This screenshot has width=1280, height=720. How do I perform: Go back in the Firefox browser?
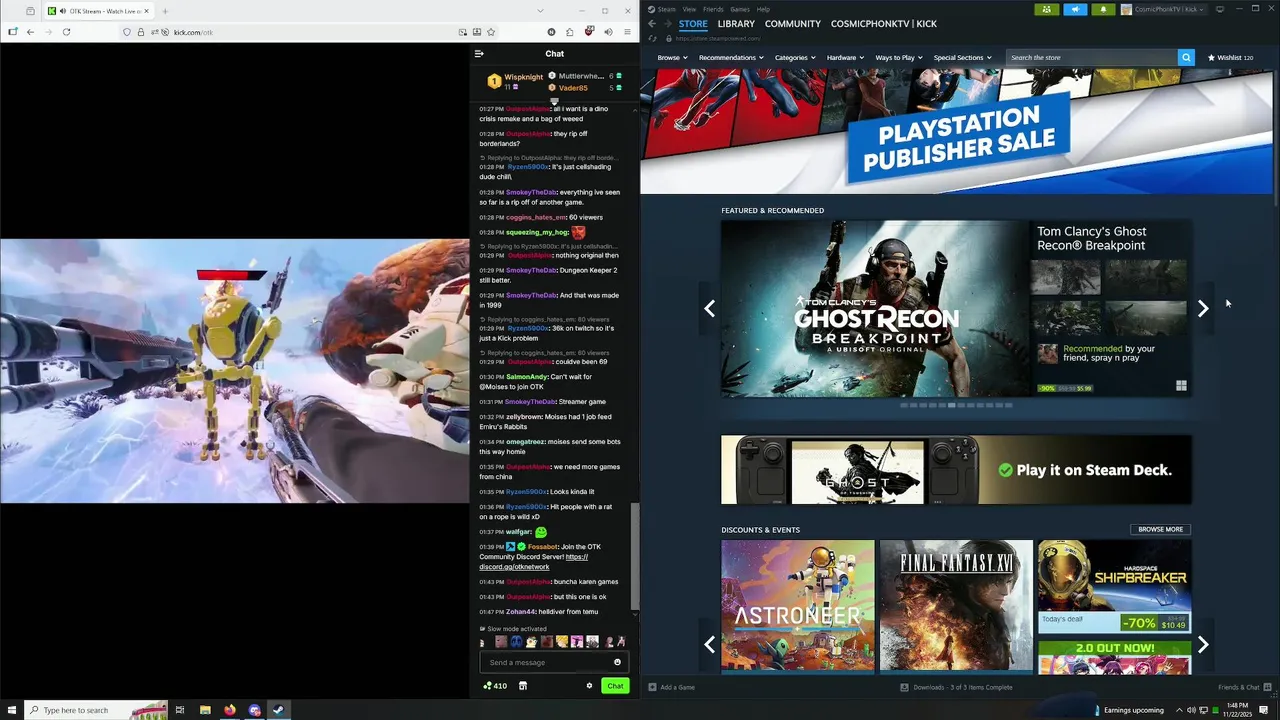click(30, 32)
